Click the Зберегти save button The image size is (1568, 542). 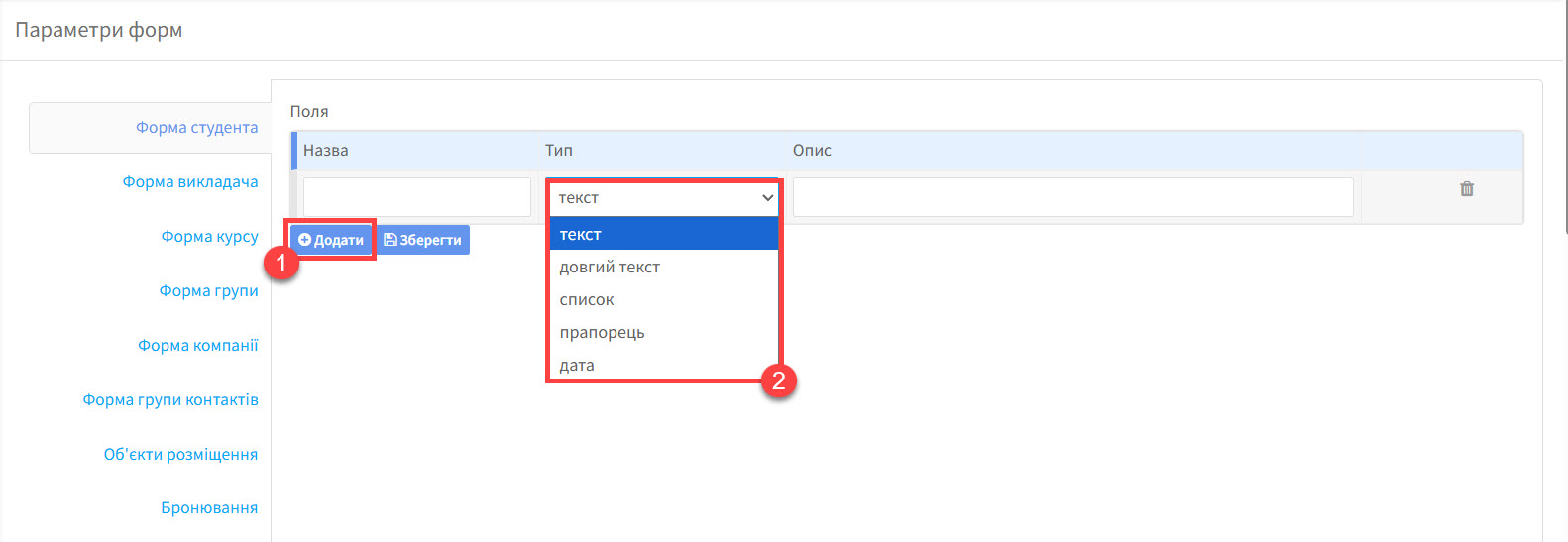tap(423, 240)
